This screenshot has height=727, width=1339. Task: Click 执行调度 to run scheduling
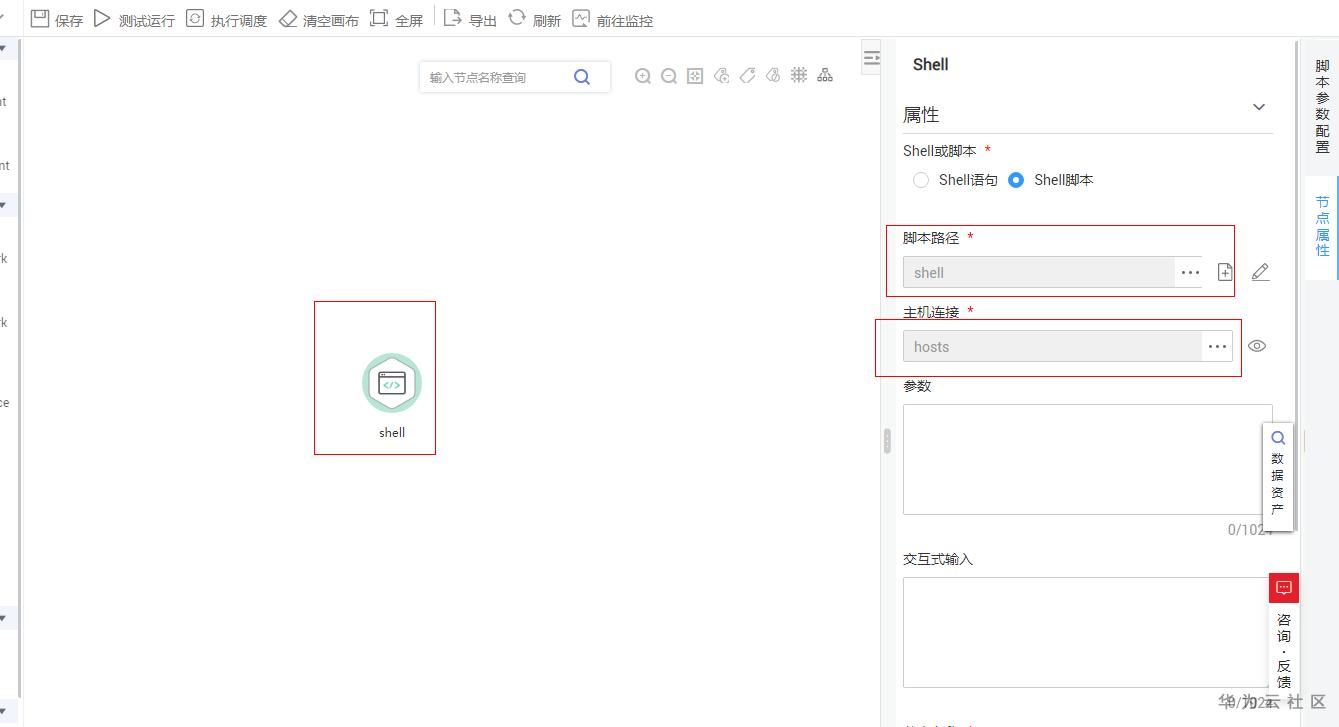click(x=226, y=19)
